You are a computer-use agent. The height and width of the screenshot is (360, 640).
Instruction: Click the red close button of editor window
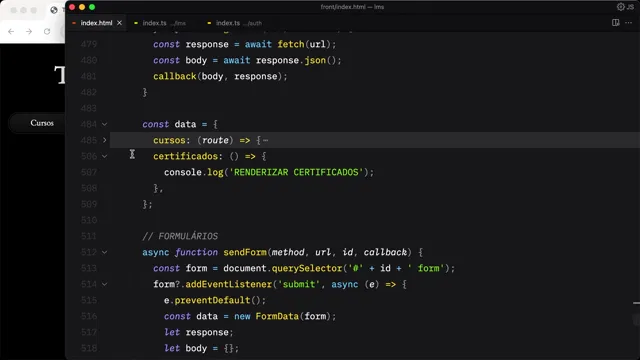72,7
